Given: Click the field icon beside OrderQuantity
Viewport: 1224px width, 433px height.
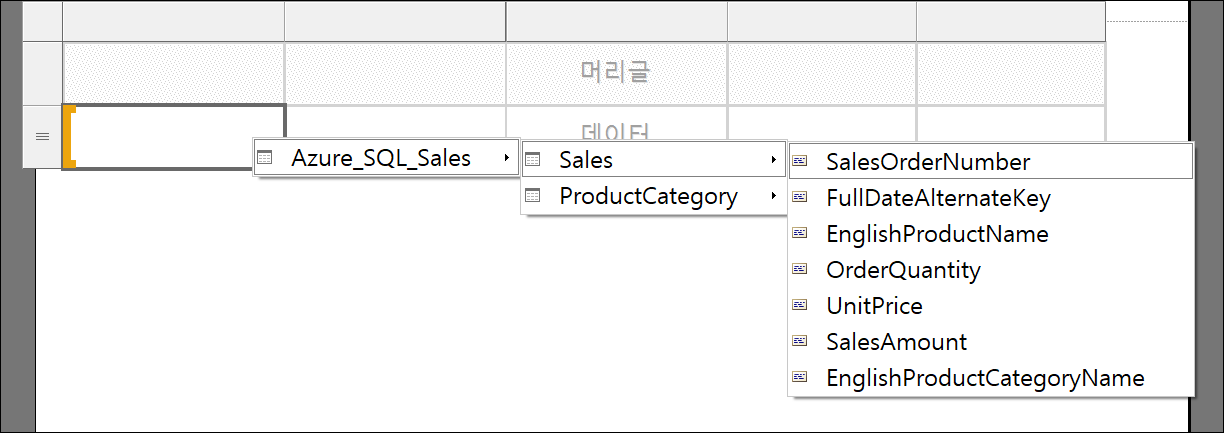Looking at the screenshot, I should [x=800, y=270].
